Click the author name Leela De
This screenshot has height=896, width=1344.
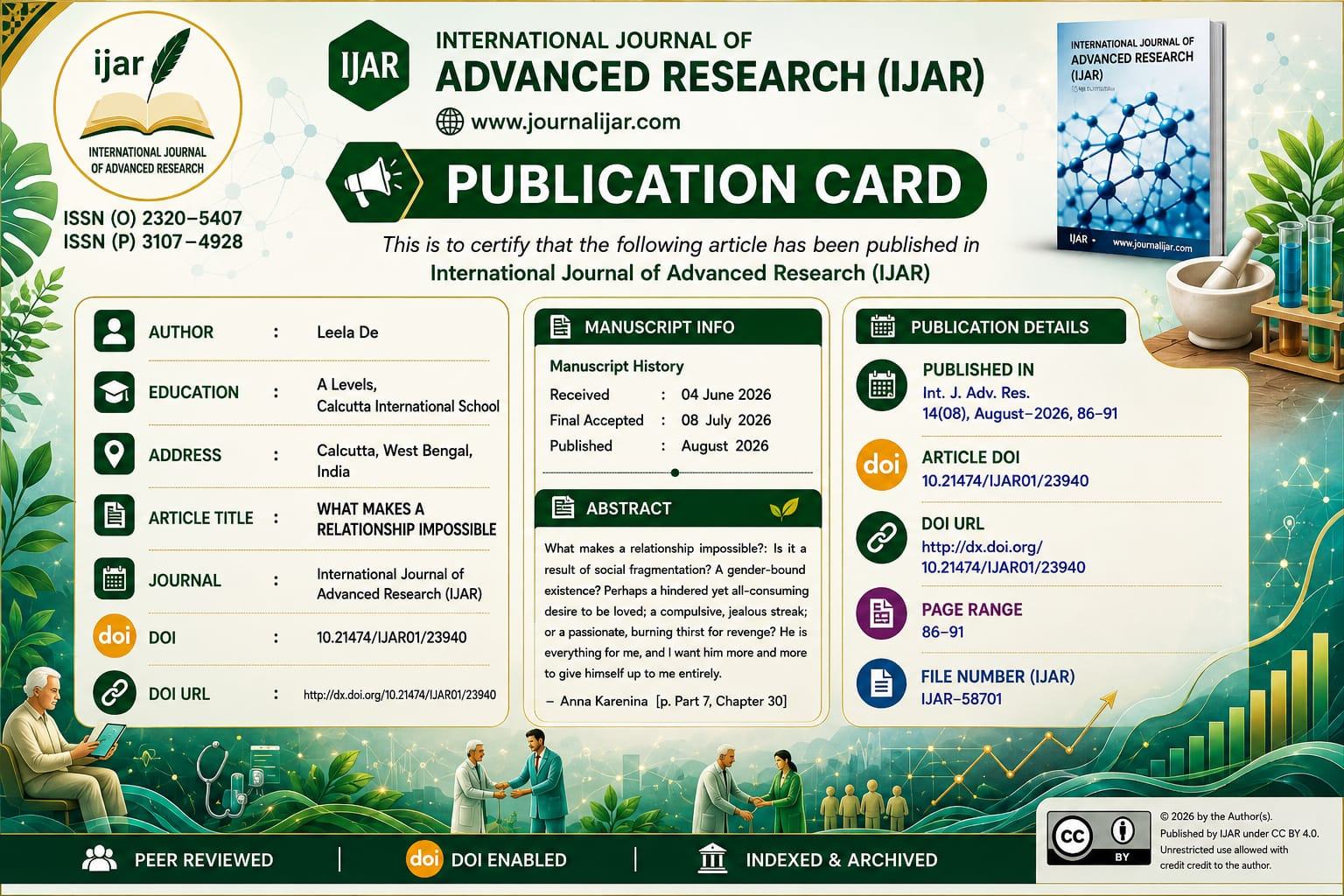pyautogui.click(x=347, y=332)
